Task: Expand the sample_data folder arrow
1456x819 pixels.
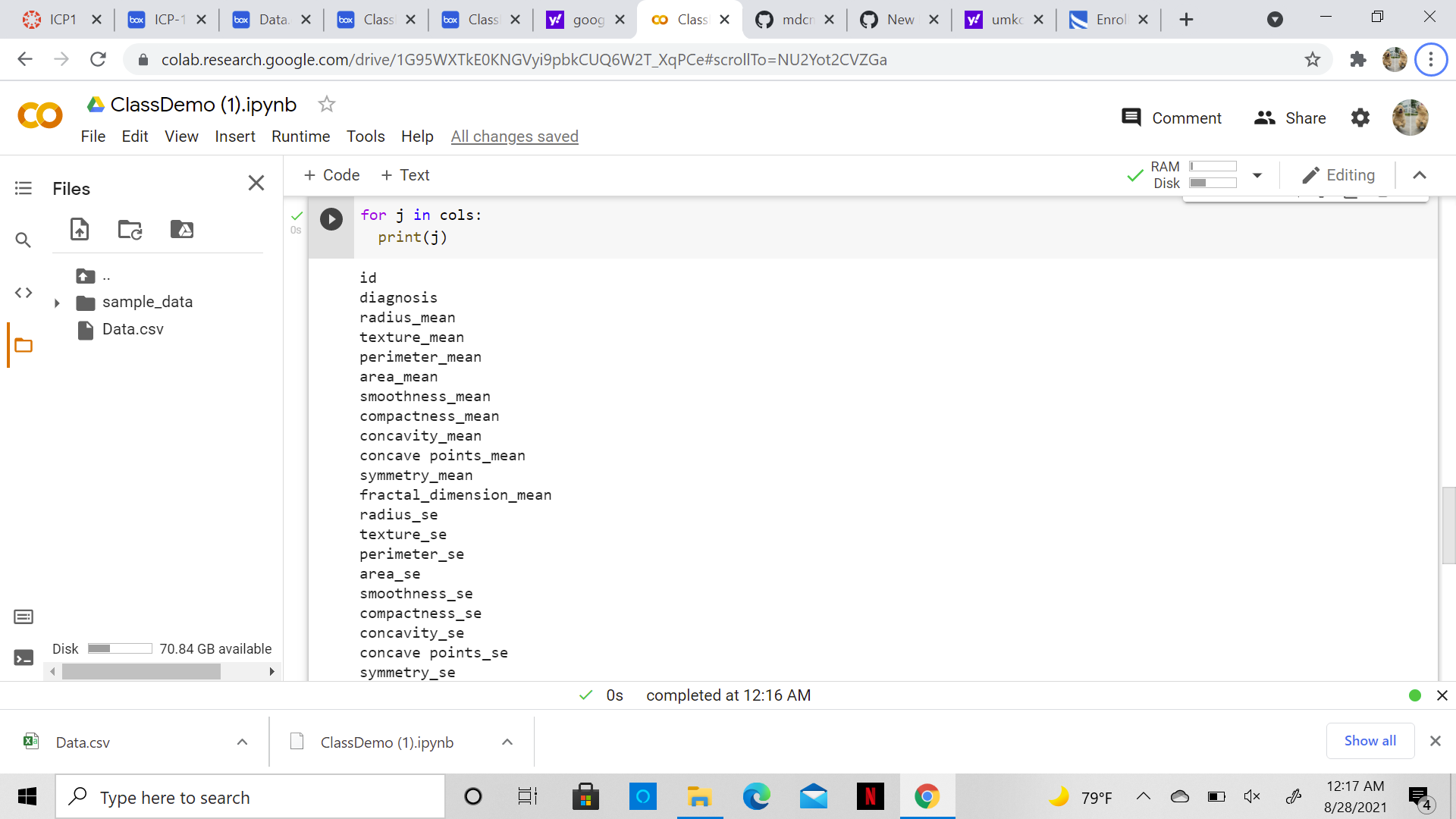Action: coord(57,303)
